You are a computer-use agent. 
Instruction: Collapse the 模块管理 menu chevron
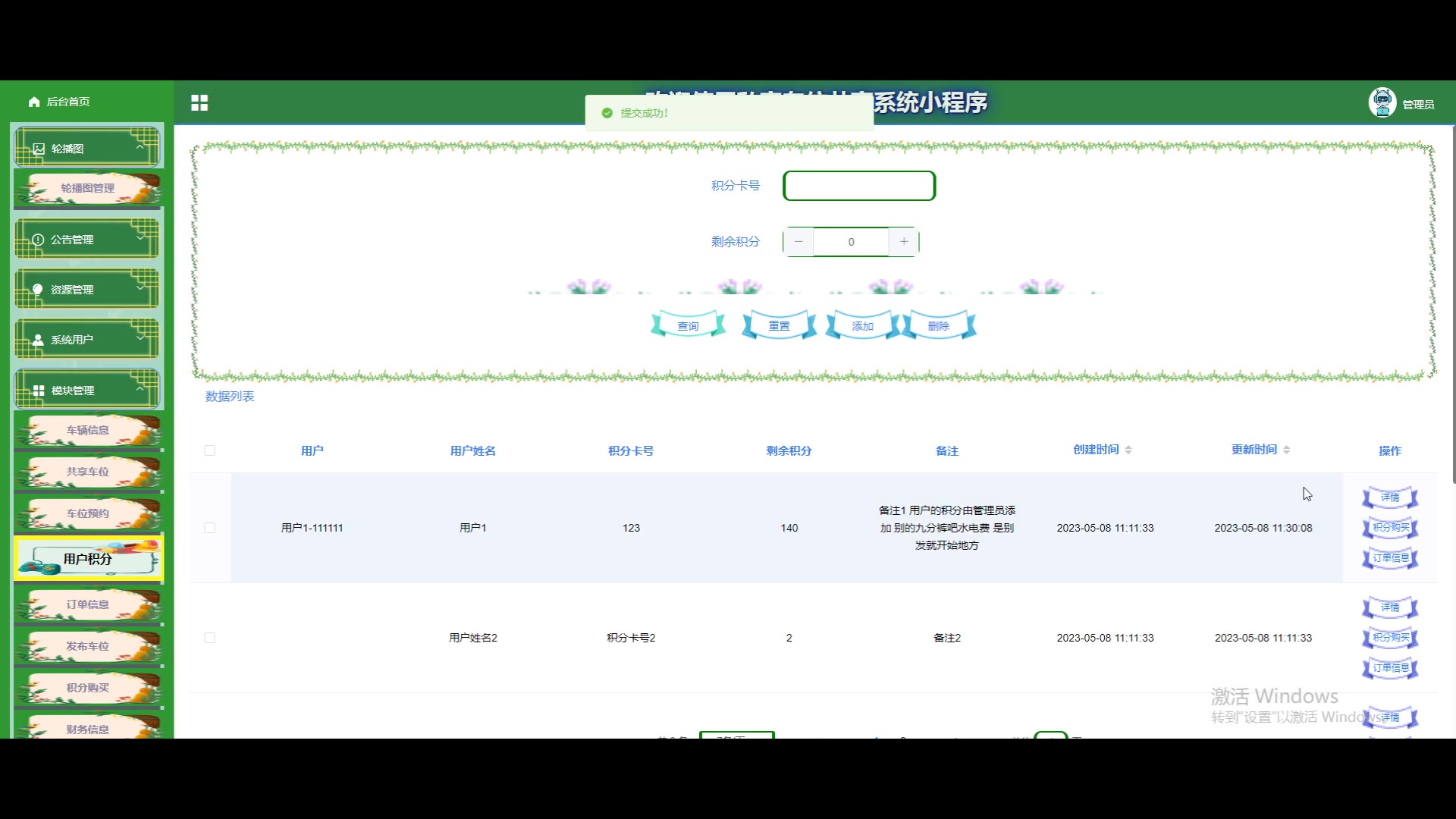click(140, 388)
